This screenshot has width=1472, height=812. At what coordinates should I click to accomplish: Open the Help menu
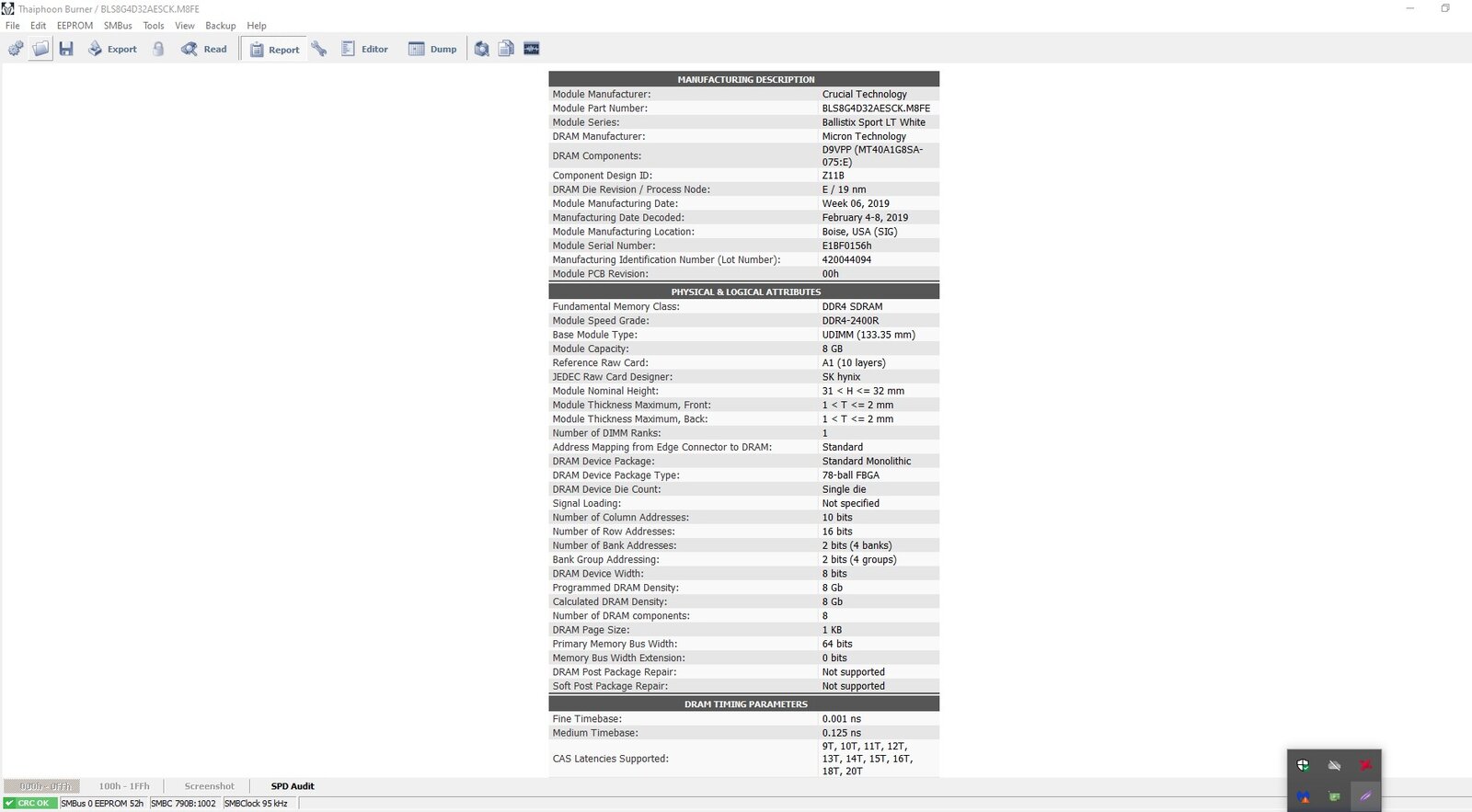[x=257, y=26]
